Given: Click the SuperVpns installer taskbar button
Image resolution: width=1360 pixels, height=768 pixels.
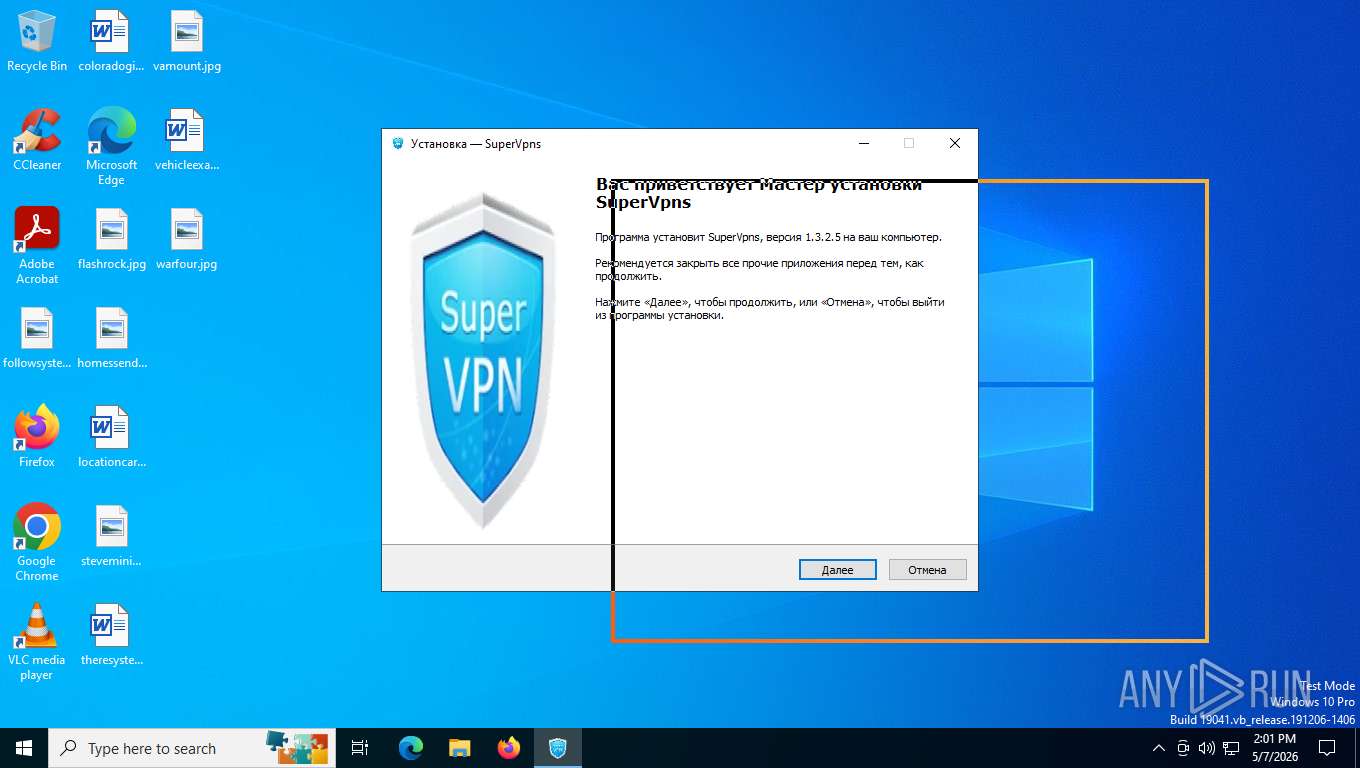Looking at the screenshot, I should point(558,748).
